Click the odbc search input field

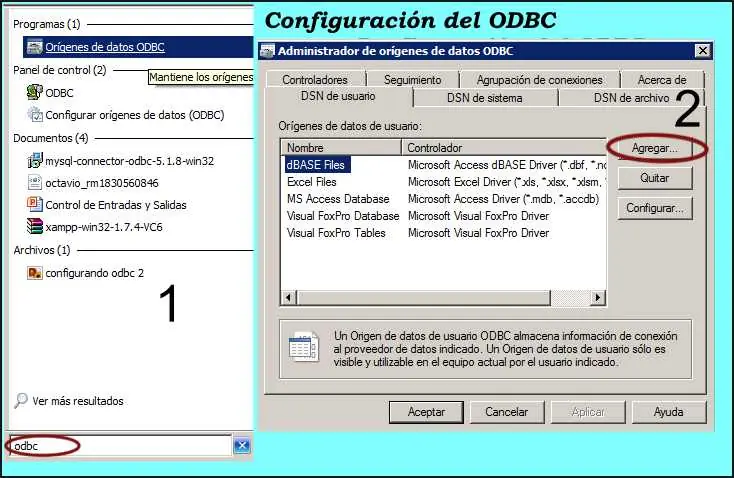(x=120, y=446)
